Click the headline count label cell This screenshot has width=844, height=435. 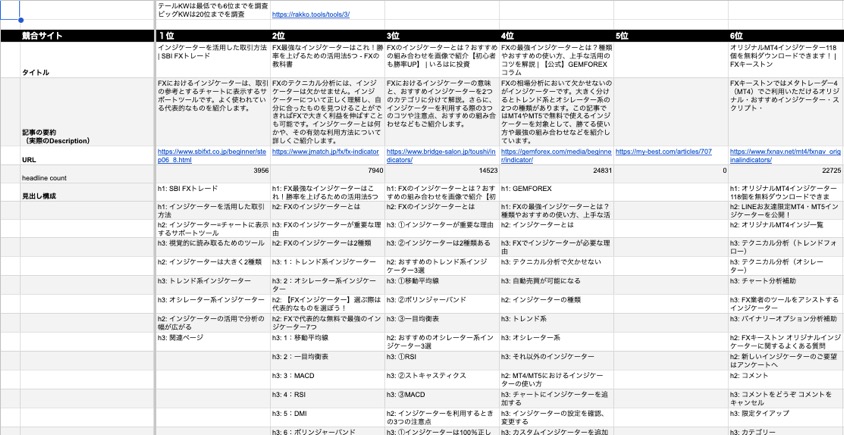[45, 177]
